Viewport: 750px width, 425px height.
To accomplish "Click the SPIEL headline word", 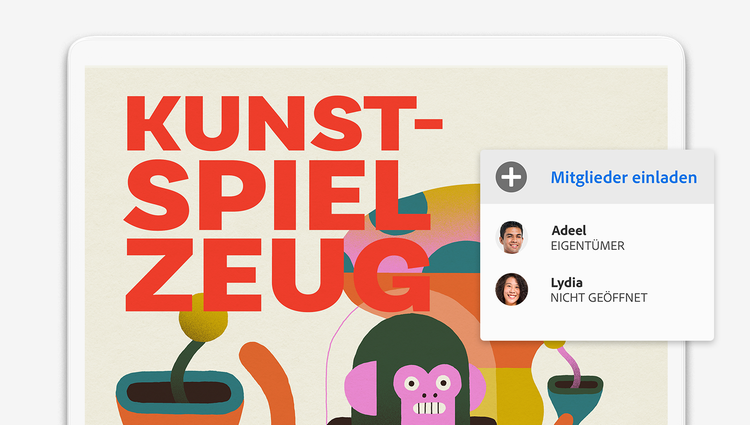I will [x=277, y=195].
